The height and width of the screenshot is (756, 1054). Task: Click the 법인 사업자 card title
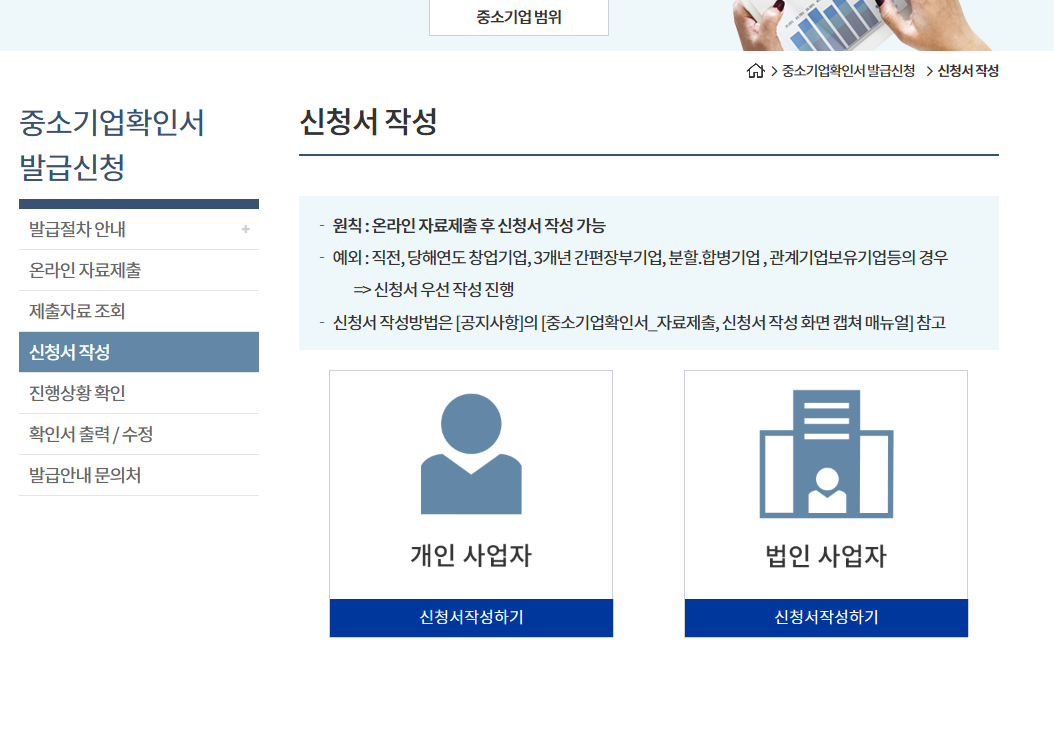click(x=826, y=556)
